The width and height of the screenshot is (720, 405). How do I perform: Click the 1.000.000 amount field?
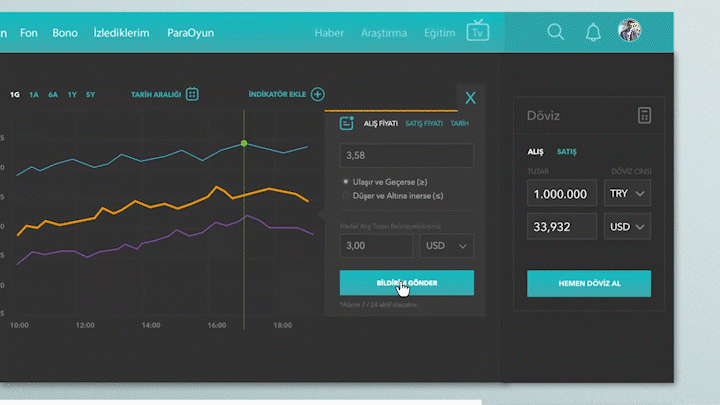tap(562, 194)
